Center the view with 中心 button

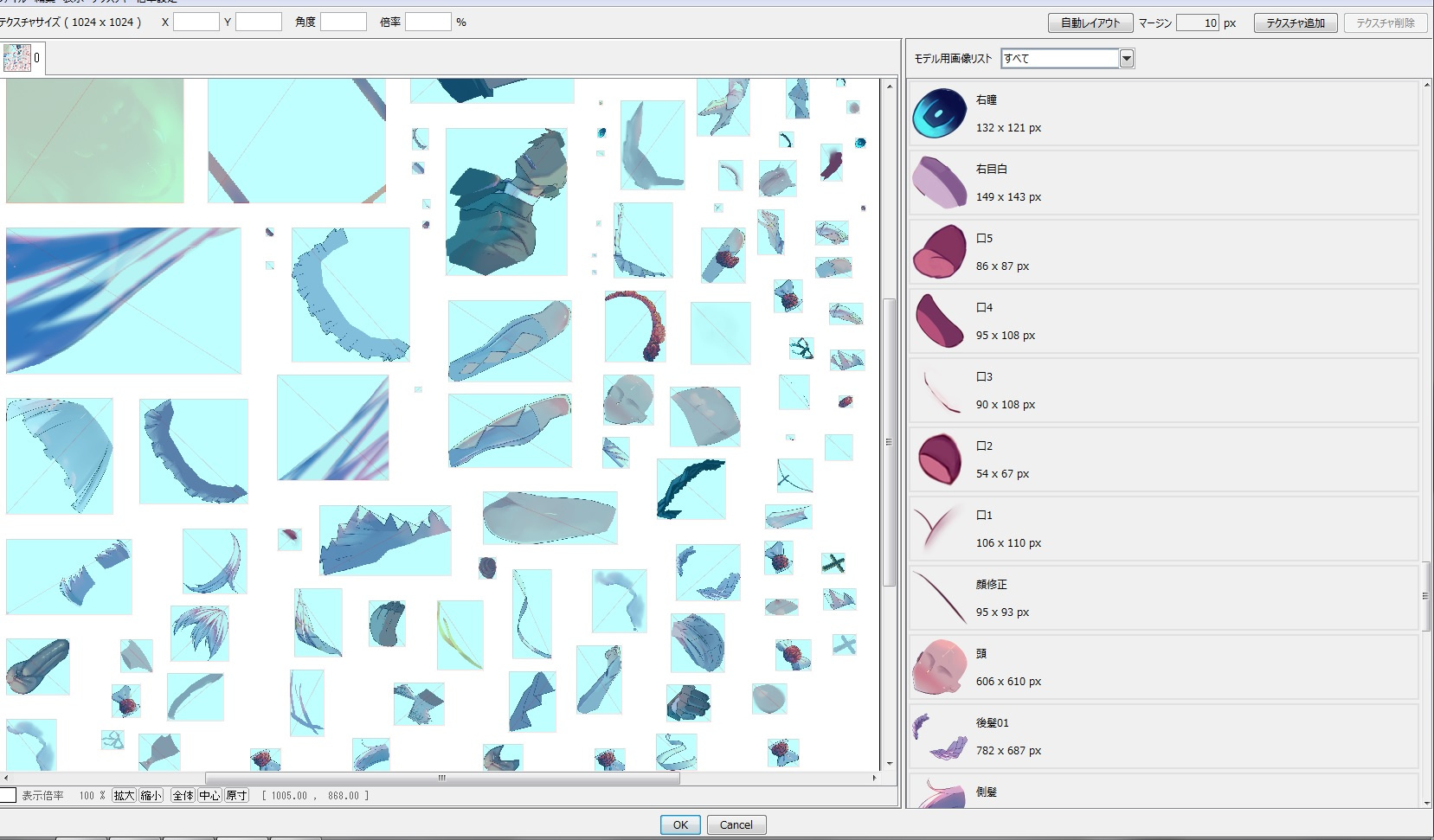click(x=209, y=795)
